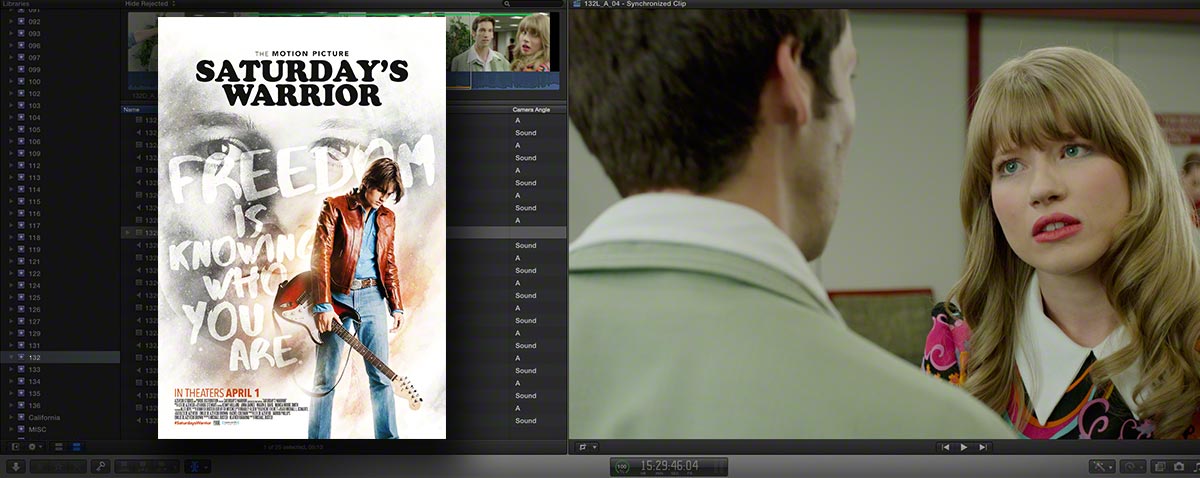
Task: Select event 136 in Libraries
Action: click(x=60, y=405)
